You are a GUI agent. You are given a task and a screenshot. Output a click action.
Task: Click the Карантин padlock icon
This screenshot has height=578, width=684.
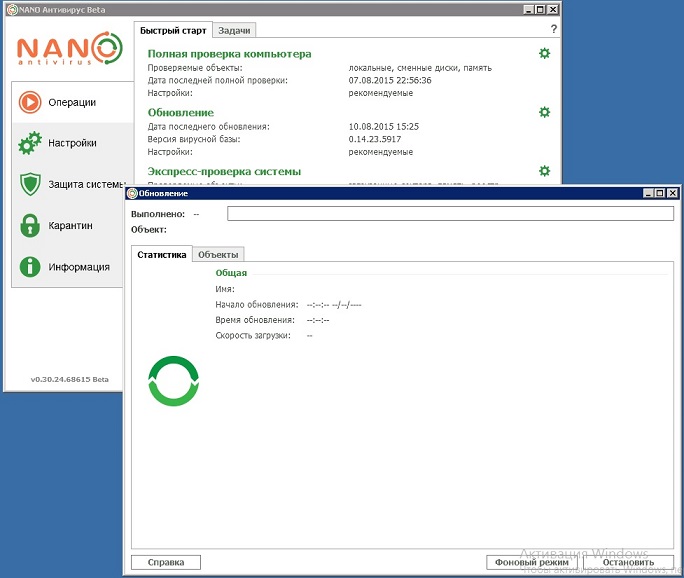coord(30,226)
